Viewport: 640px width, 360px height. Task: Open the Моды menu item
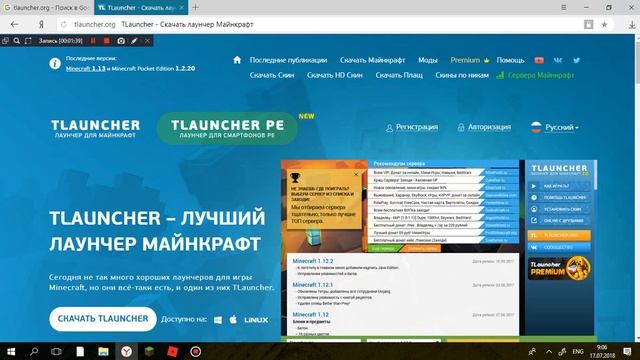(428, 60)
